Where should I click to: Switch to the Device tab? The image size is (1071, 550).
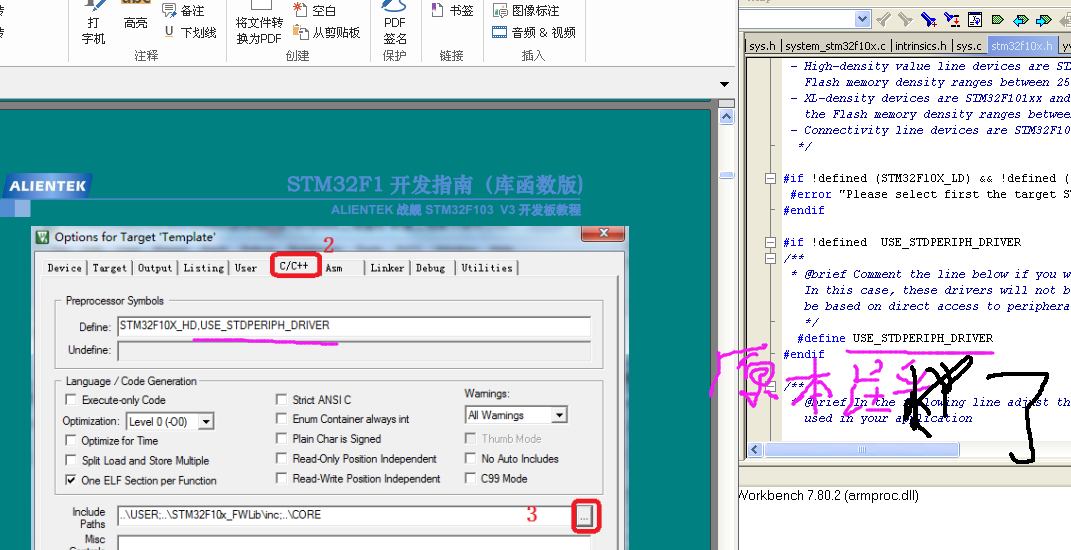64,268
